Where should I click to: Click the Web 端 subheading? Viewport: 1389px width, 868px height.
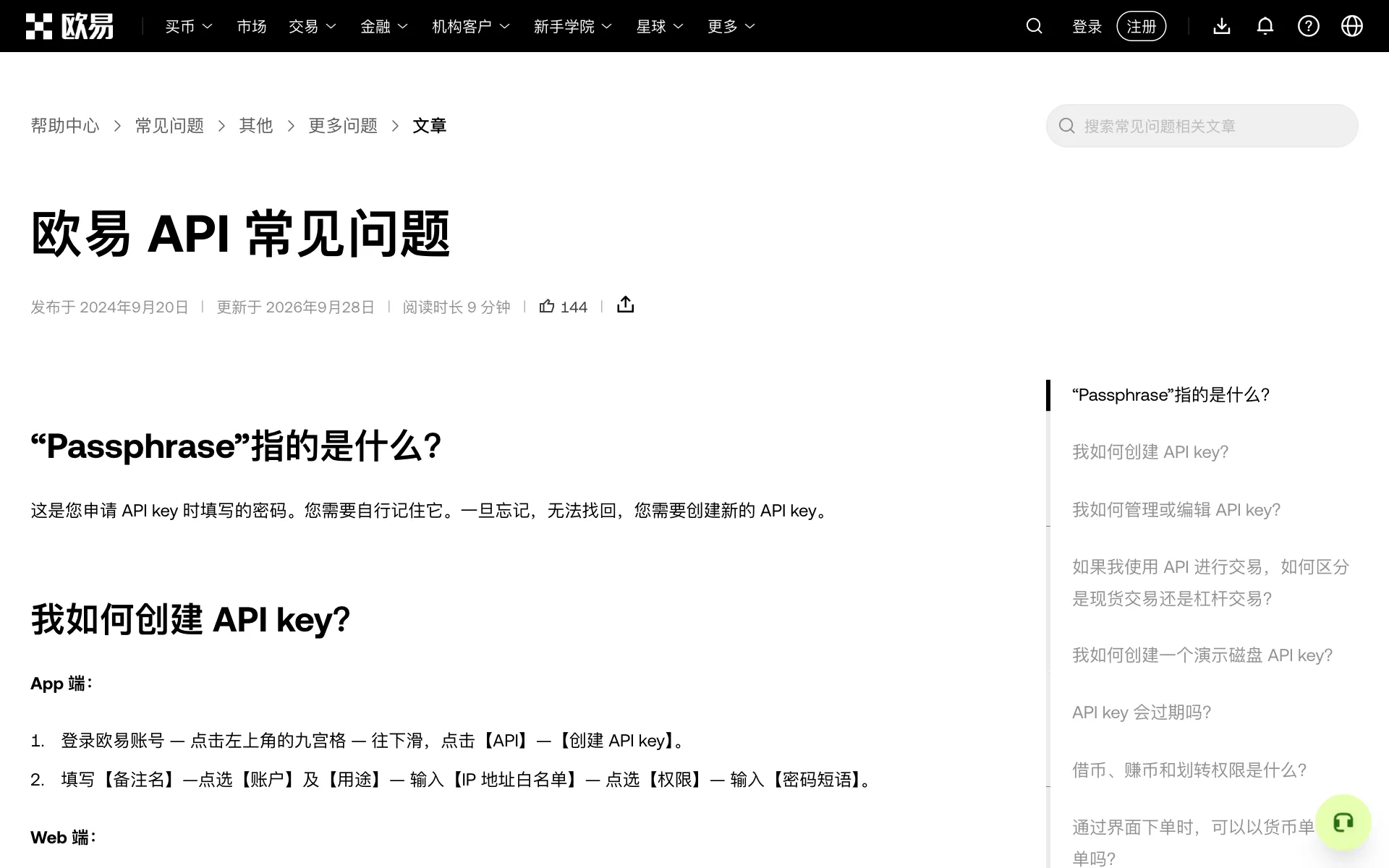click(64, 838)
